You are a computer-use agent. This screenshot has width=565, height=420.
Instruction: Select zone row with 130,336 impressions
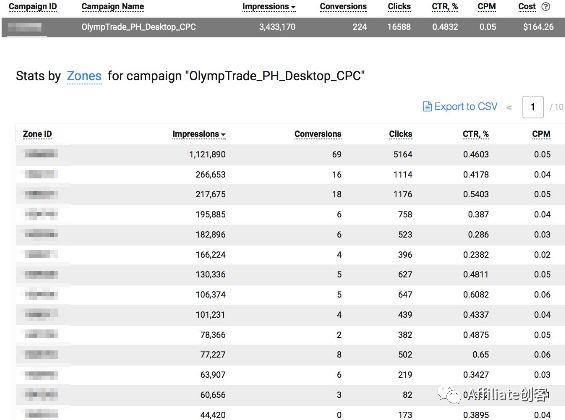coord(290,275)
